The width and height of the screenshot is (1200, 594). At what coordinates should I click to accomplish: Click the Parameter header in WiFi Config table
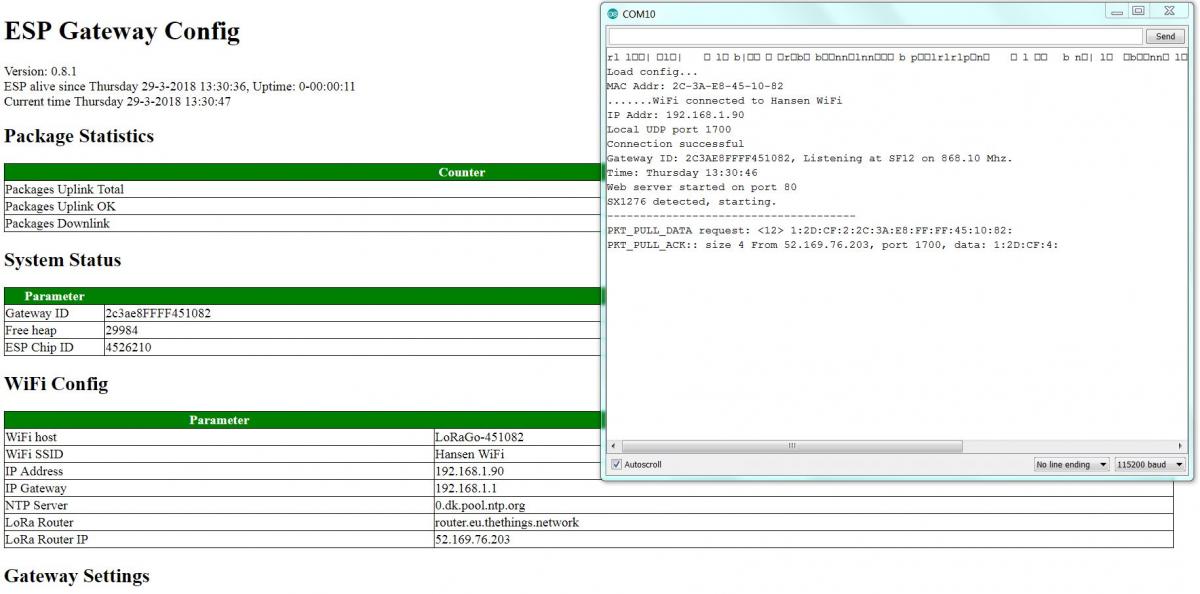tap(219, 420)
